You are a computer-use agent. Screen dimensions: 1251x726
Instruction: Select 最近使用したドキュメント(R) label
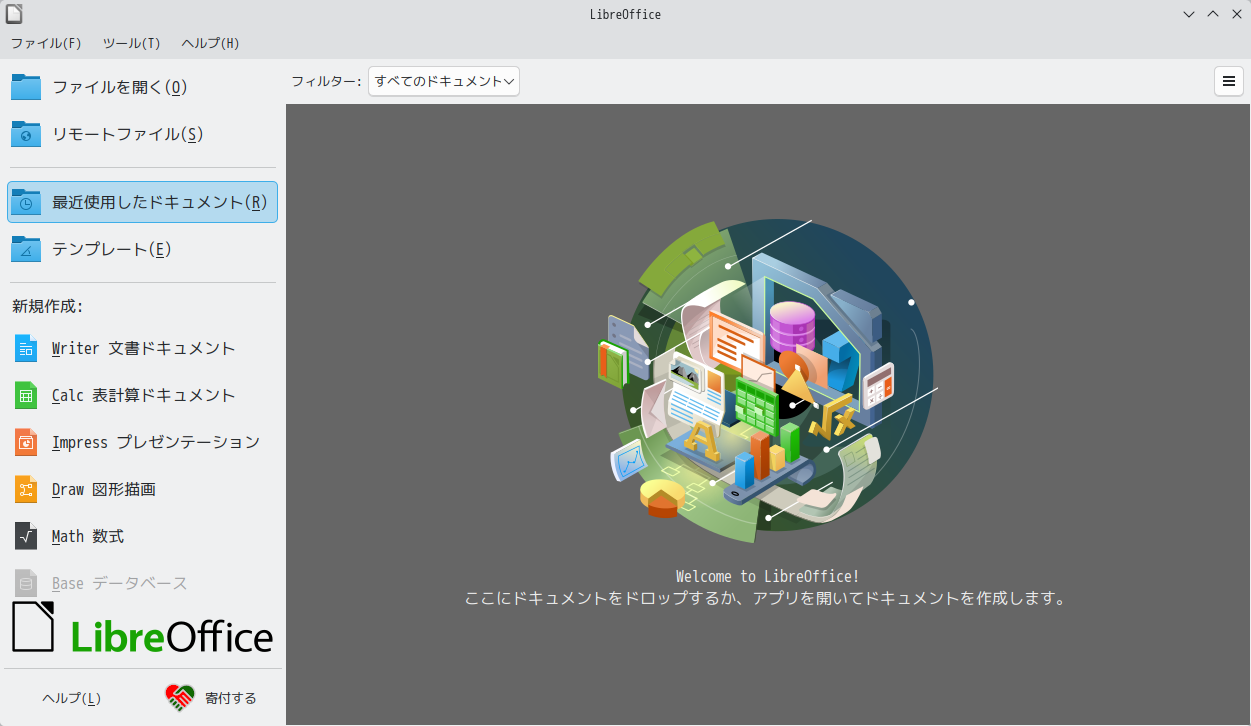click(160, 202)
